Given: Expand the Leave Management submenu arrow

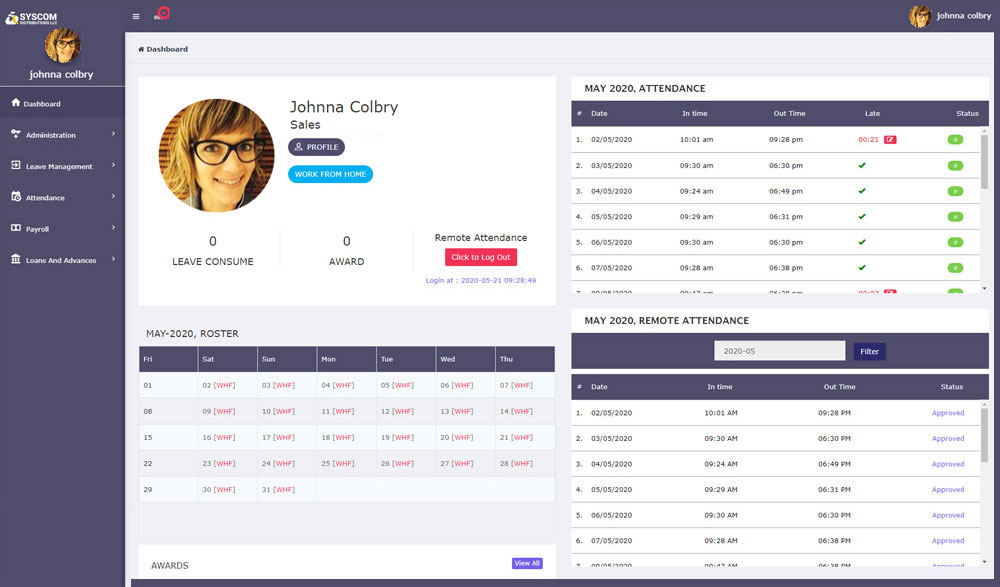Looking at the screenshot, I should 113,166.
